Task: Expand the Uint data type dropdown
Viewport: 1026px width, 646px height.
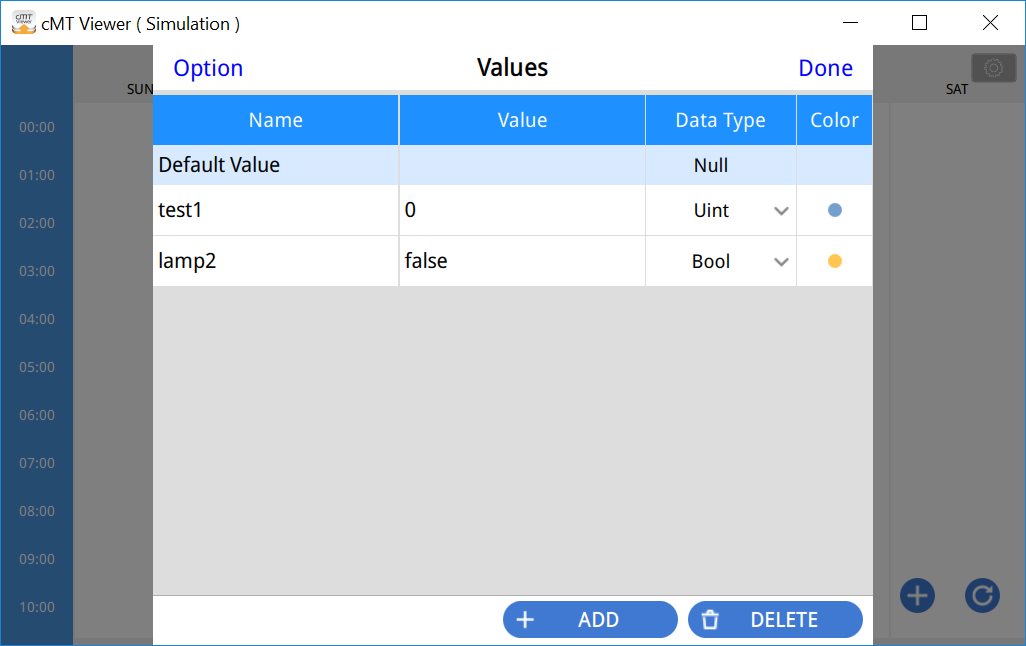Action: coord(781,211)
